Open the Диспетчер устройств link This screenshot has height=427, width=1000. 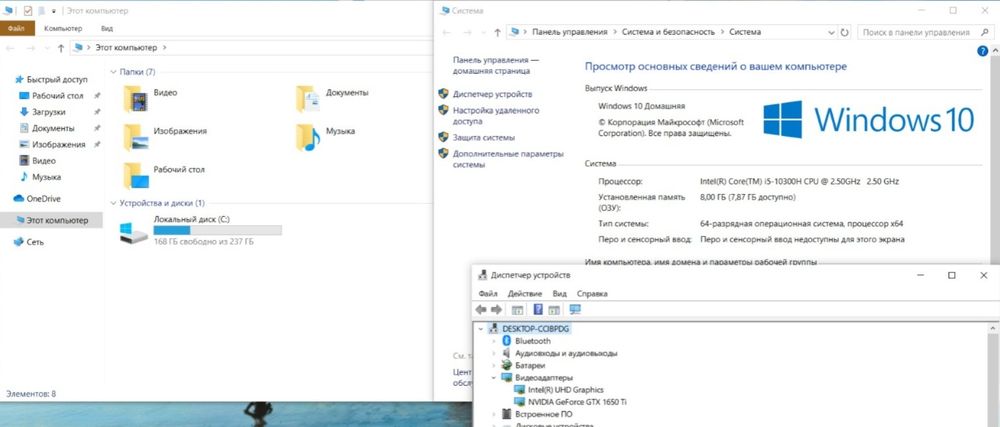492,94
